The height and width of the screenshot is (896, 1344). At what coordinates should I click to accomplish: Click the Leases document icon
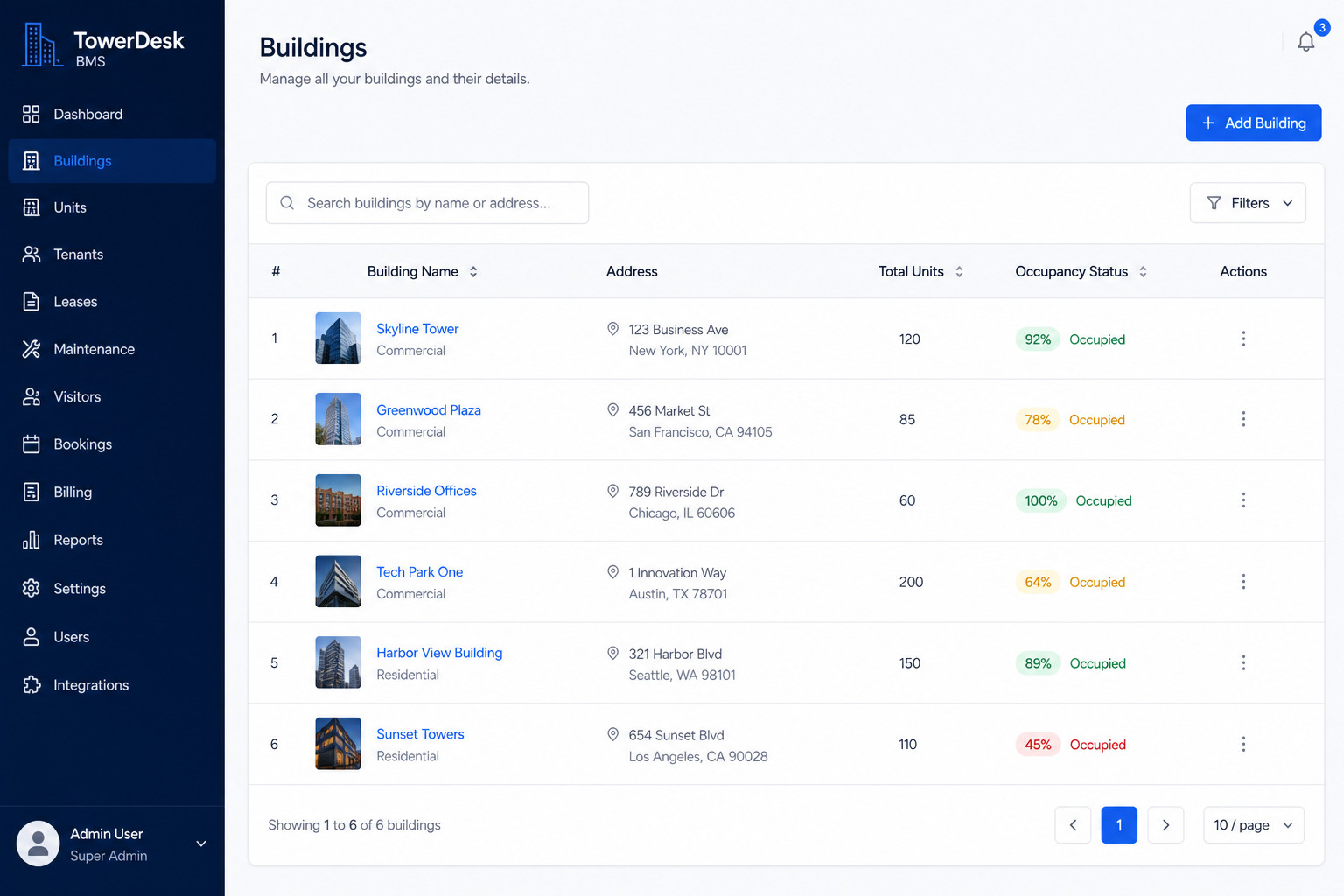coord(31,302)
